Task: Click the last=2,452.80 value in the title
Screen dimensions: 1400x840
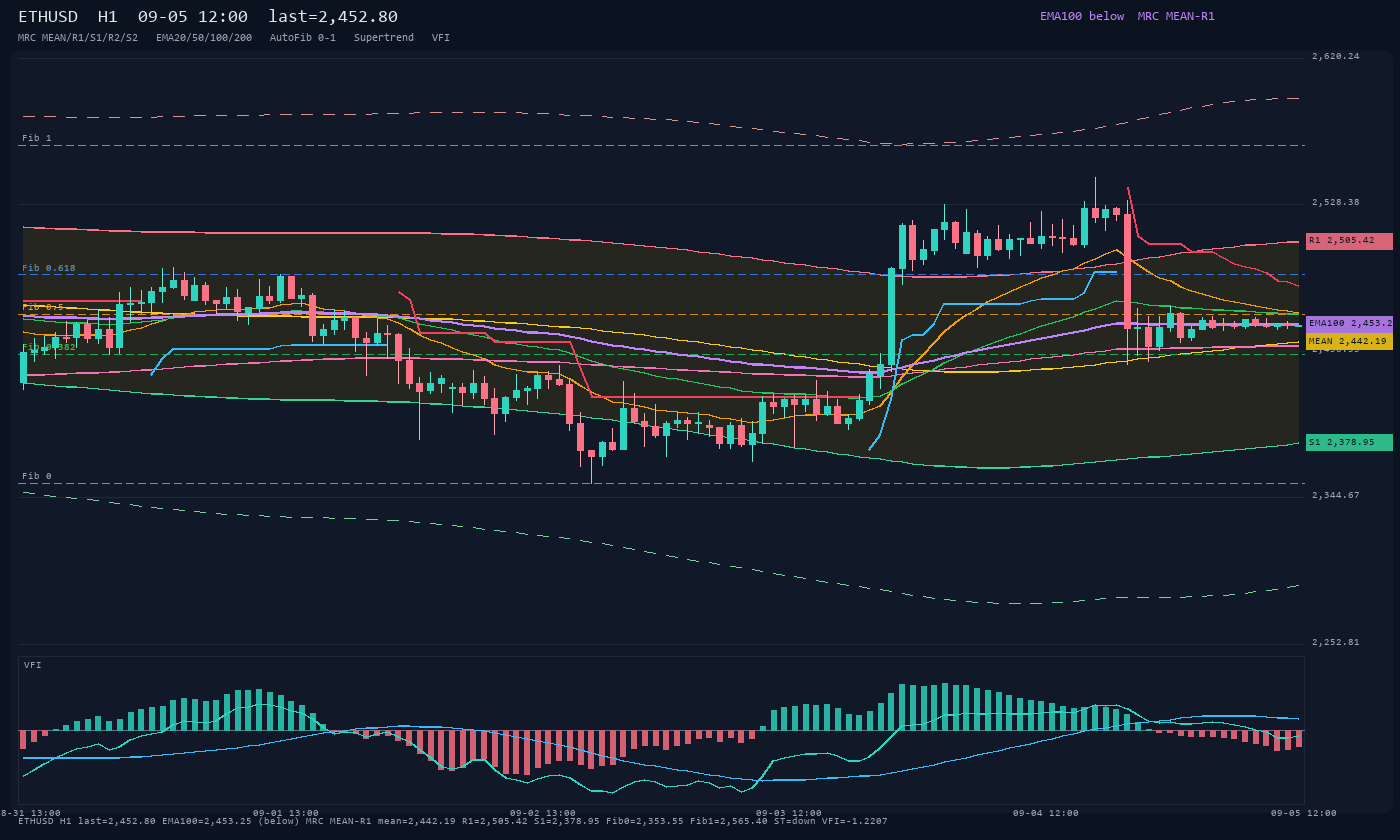Action: click(x=333, y=17)
